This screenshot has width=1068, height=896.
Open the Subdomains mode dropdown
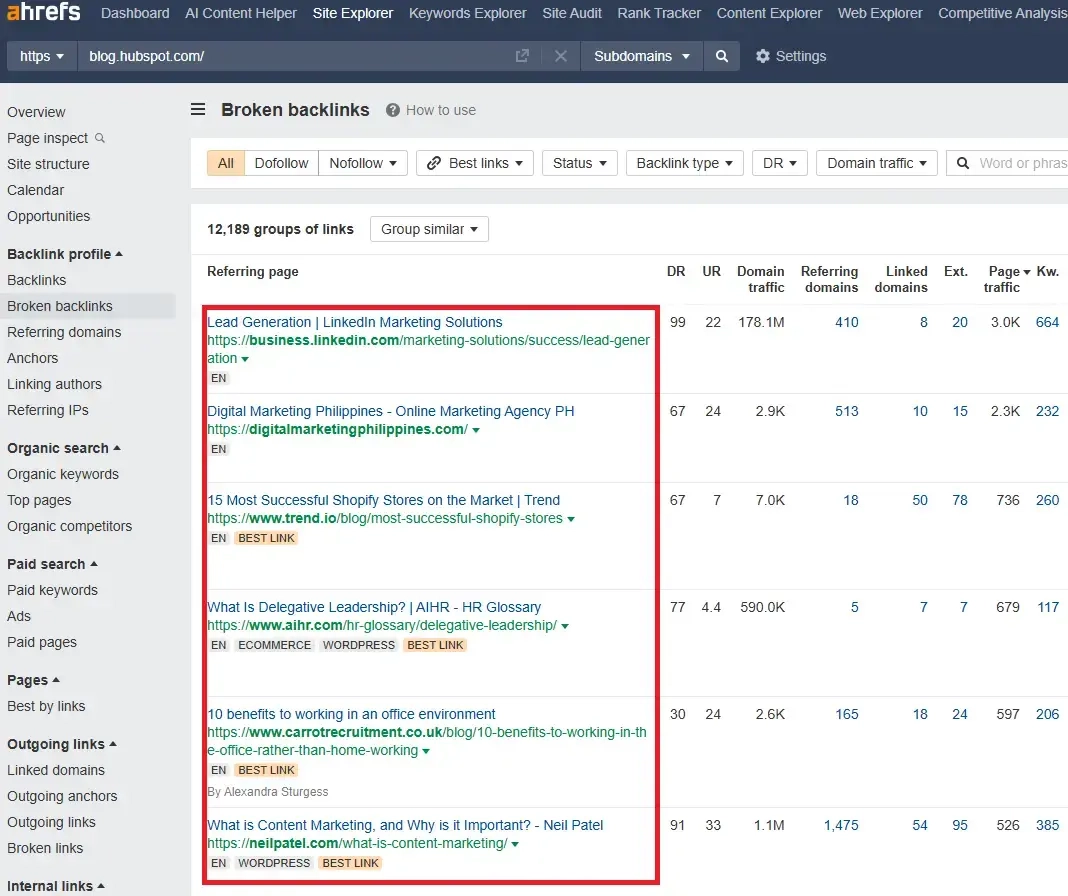(x=642, y=56)
